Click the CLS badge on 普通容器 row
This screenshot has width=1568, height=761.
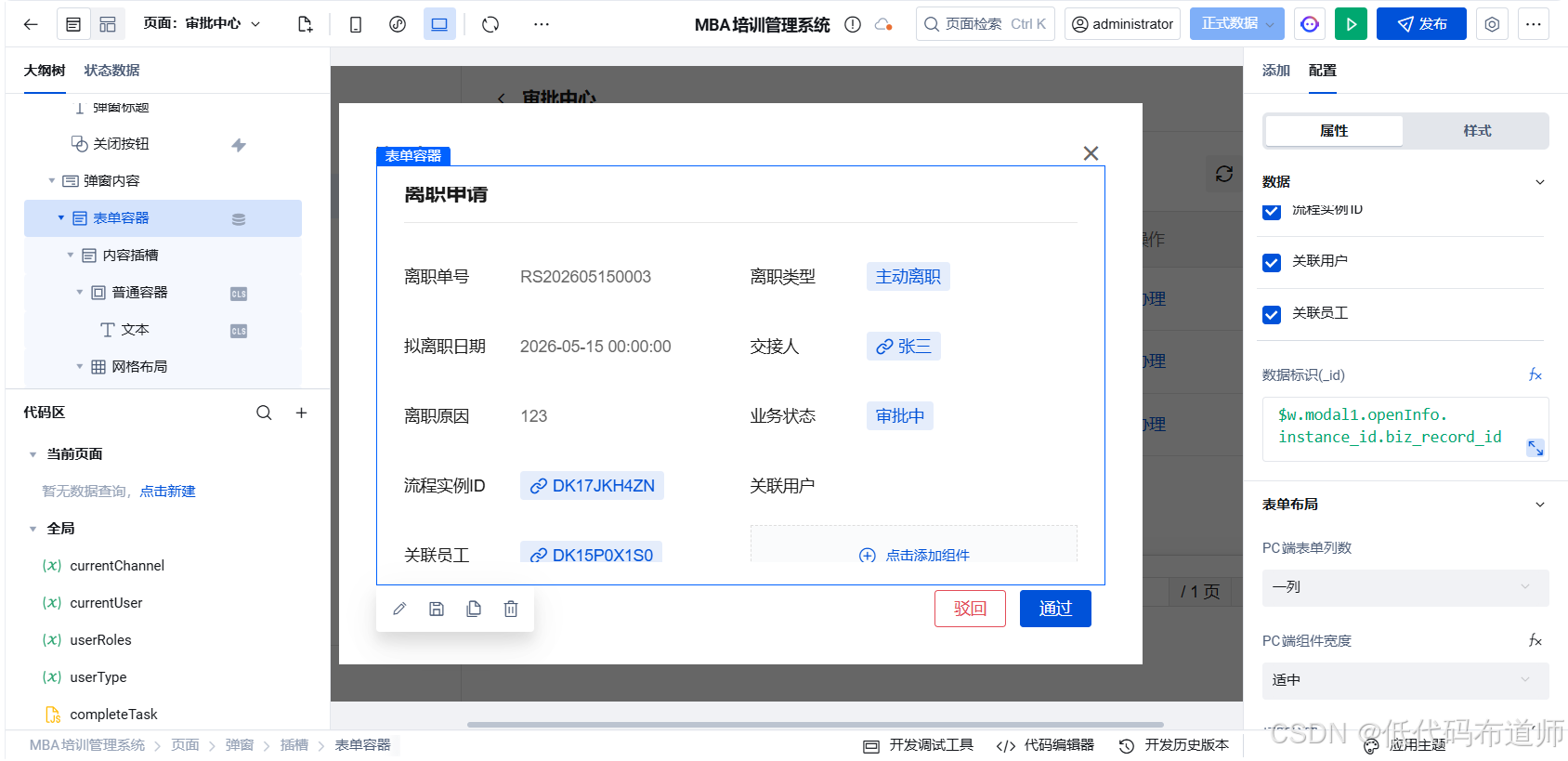[x=239, y=294]
